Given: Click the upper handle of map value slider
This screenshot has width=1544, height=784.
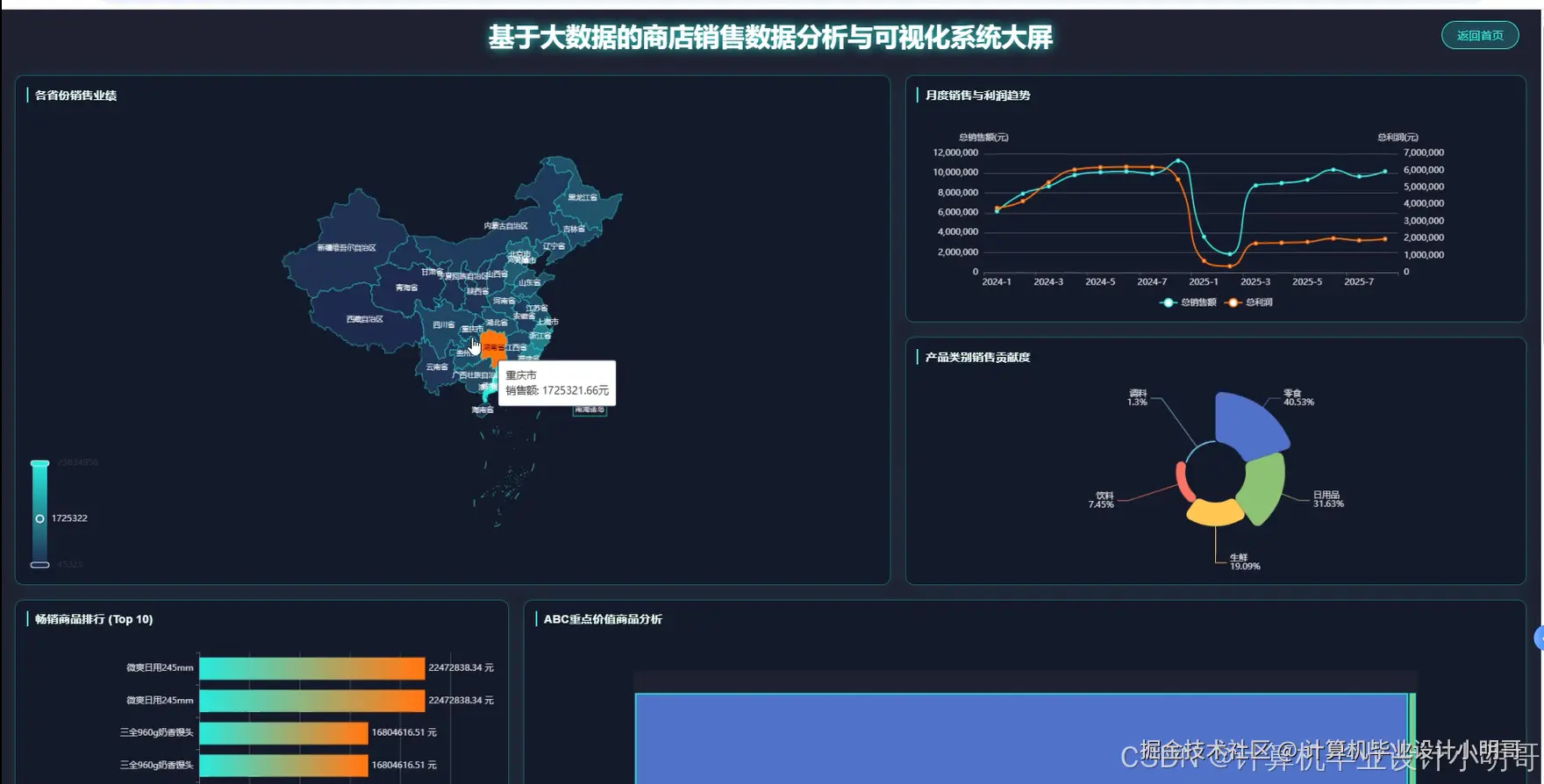Looking at the screenshot, I should [x=39, y=463].
